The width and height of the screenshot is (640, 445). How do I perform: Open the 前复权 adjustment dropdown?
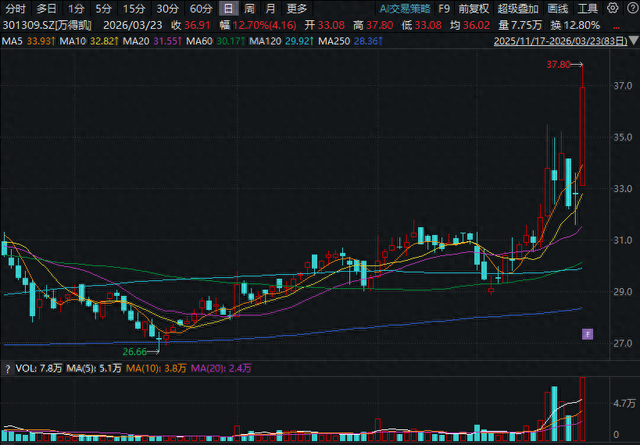click(x=473, y=8)
